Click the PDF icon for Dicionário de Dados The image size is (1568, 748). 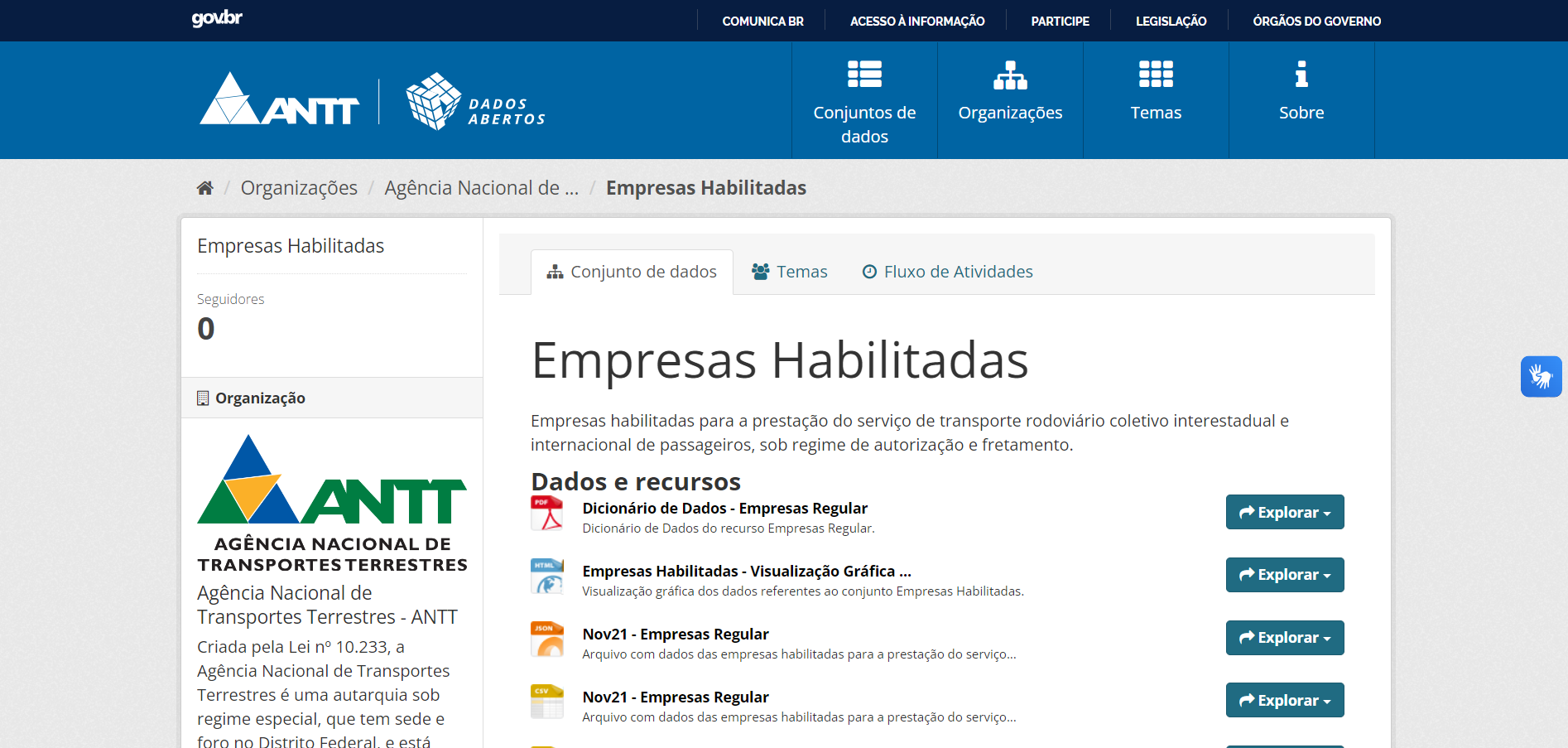(546, 513)
